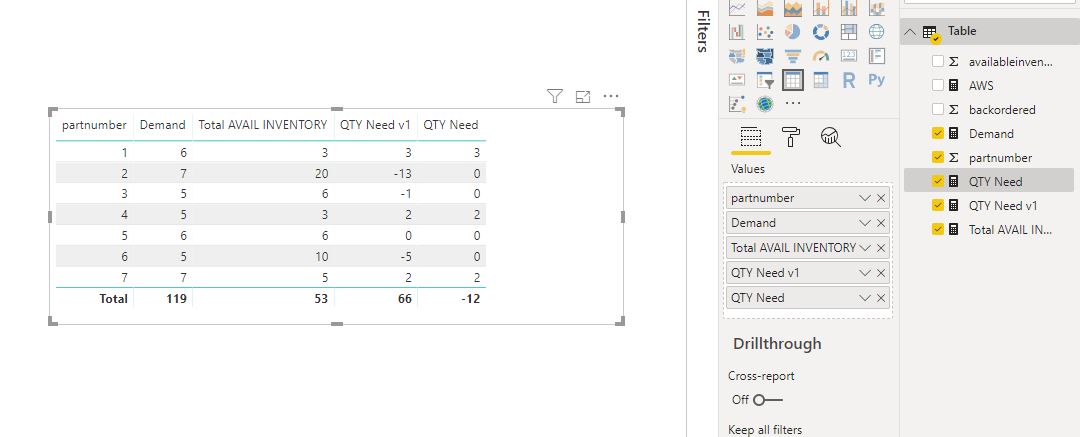Open the import custom visual ellipsis
This screenshot has height=437, width=1080.
click(793, 104)
